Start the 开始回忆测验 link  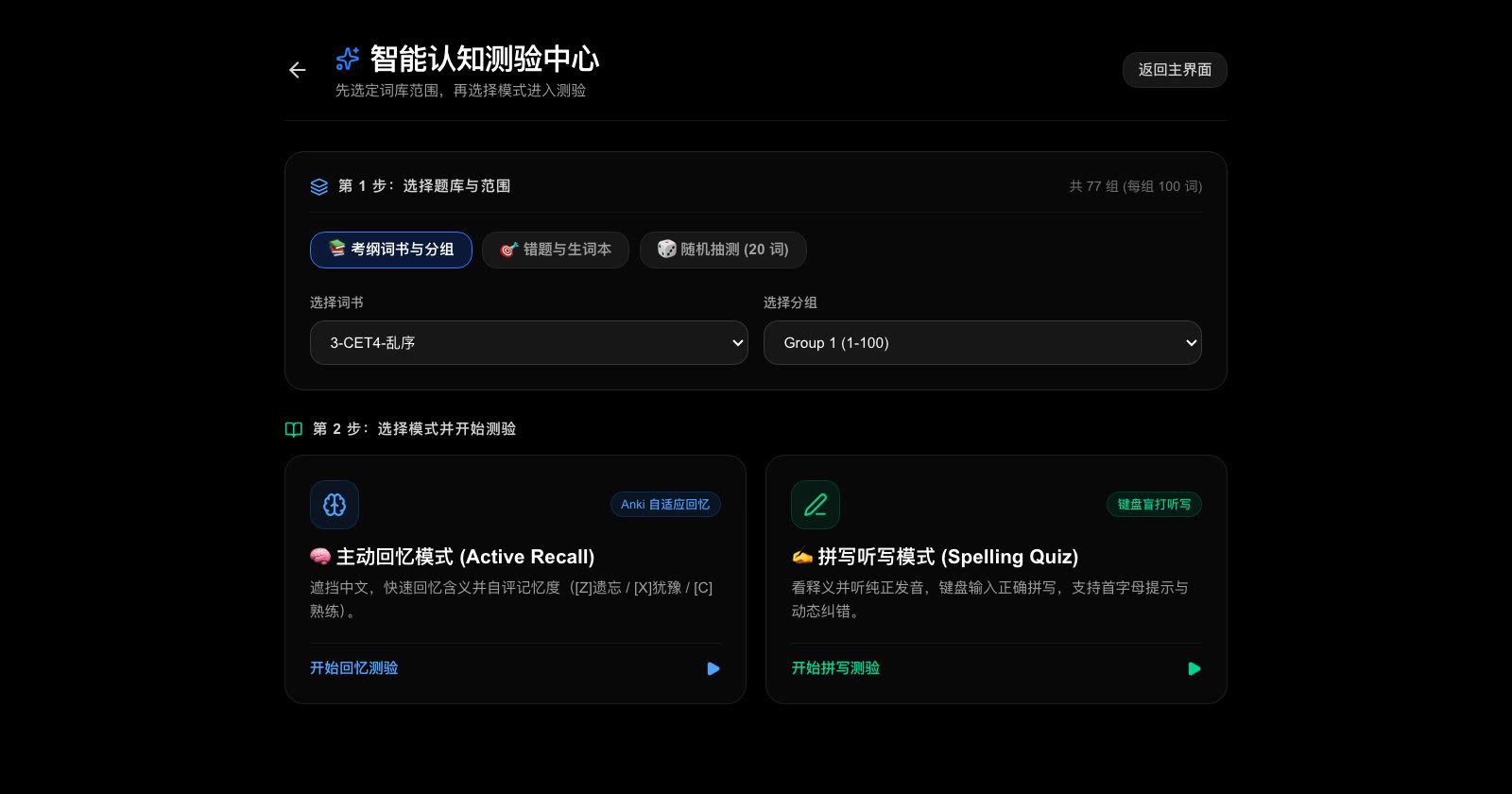(x=354, y=668)
